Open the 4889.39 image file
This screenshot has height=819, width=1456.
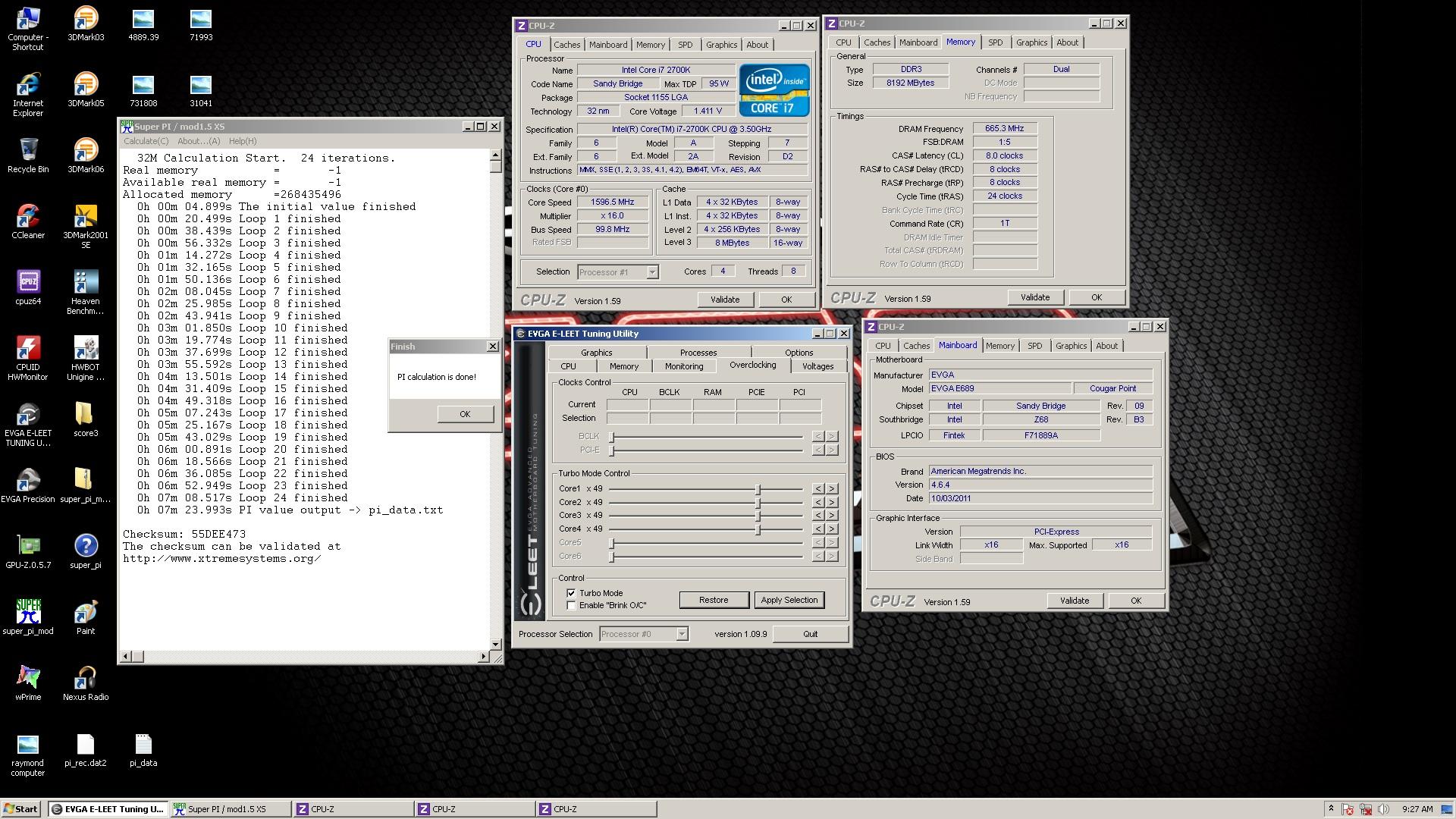(143, 24)
